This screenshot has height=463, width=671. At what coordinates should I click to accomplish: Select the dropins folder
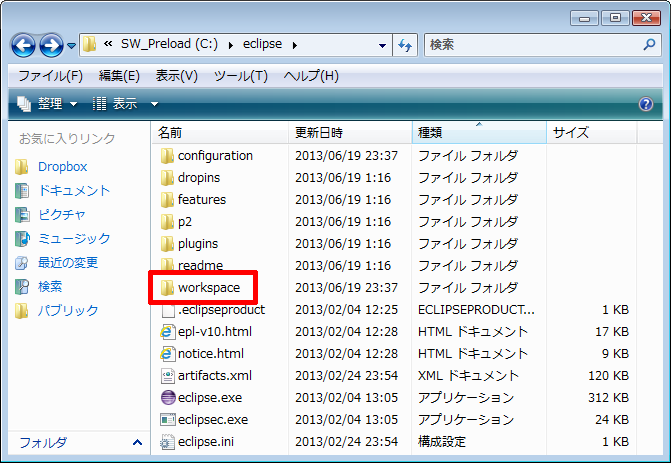click(199, 178)
